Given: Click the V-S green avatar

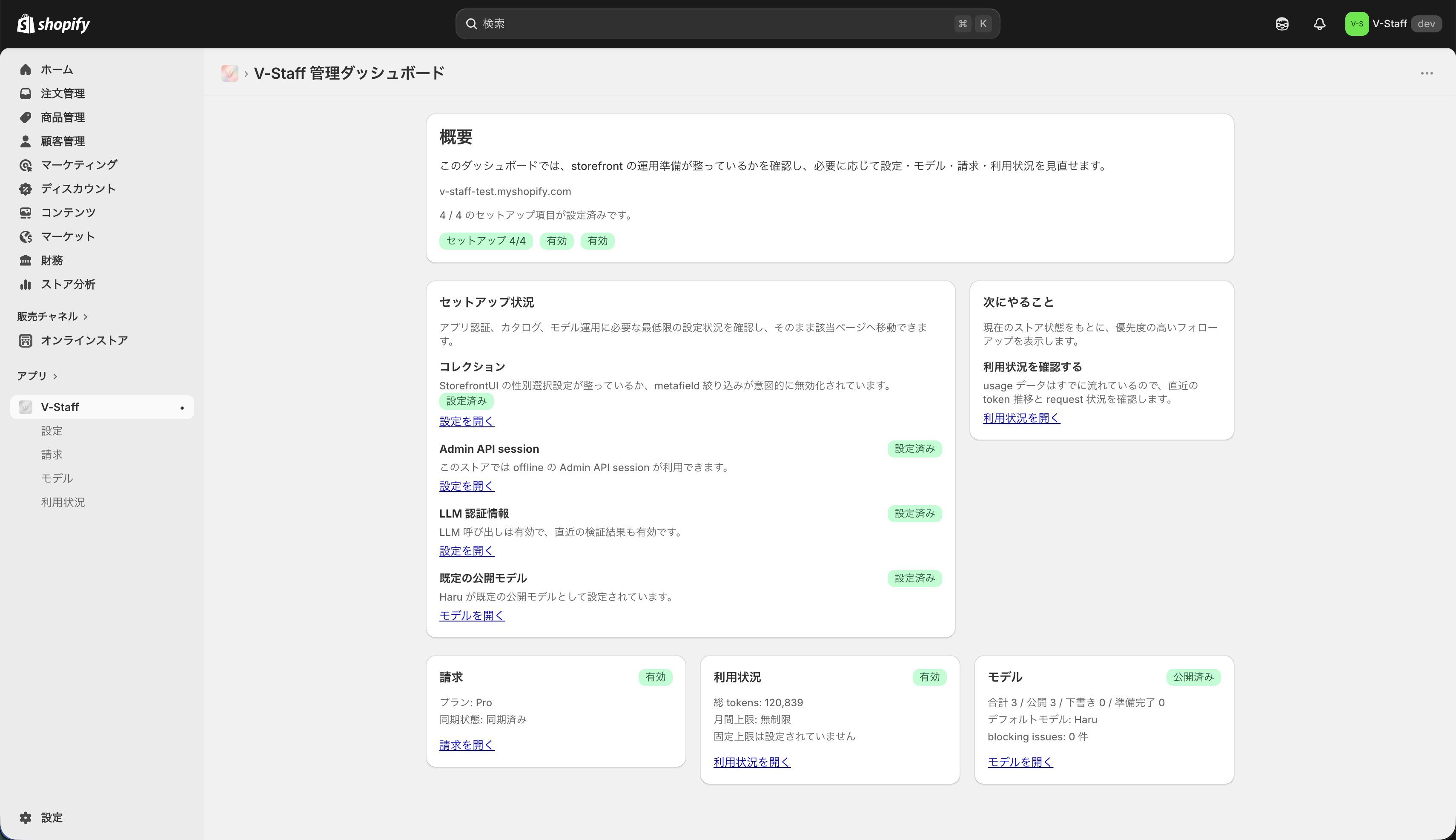Looking at the screenshot, I should pyautogui.click(x=1357, y=24).
